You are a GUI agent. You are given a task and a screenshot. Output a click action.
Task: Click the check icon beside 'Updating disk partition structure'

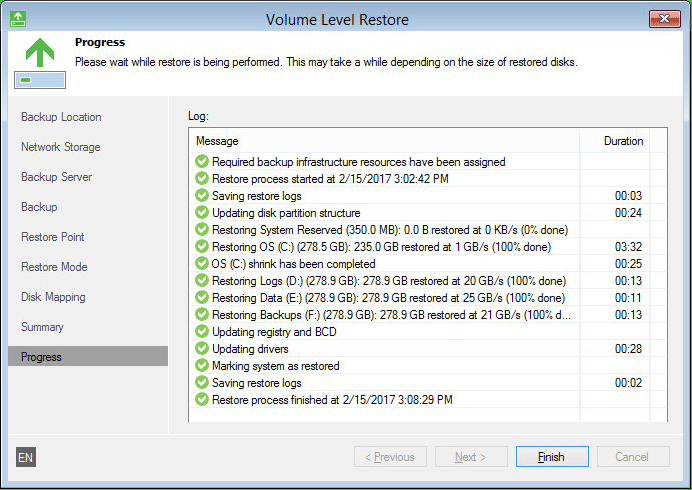click(x=202, y=212)
